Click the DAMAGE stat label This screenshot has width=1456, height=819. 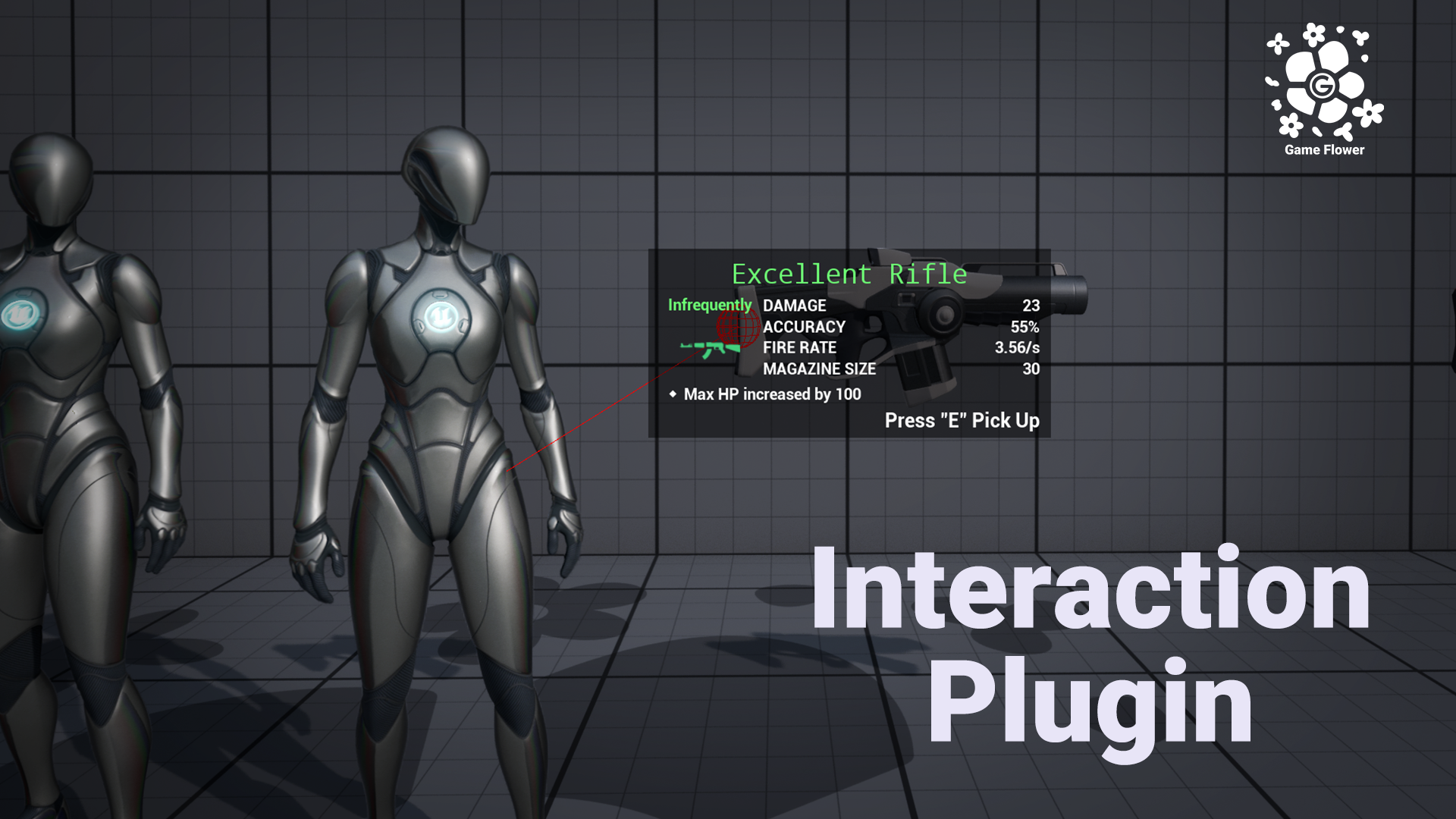[794, 306]
